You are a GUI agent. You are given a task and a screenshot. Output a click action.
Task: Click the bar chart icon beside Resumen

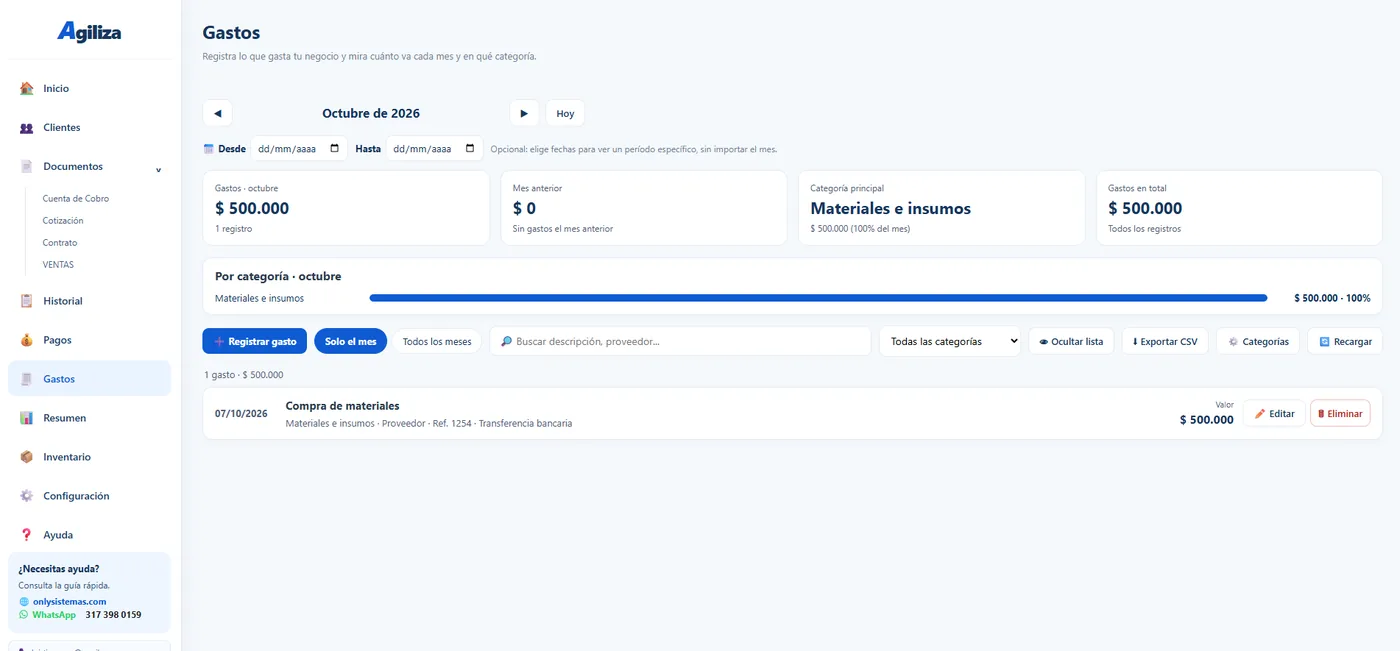27,418
